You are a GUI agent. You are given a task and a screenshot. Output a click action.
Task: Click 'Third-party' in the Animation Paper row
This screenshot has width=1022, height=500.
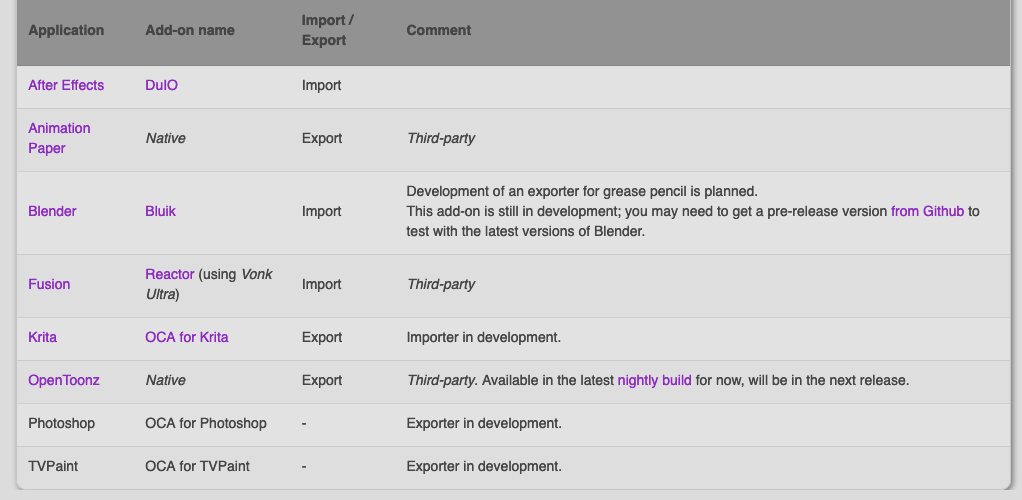(441, 138)
